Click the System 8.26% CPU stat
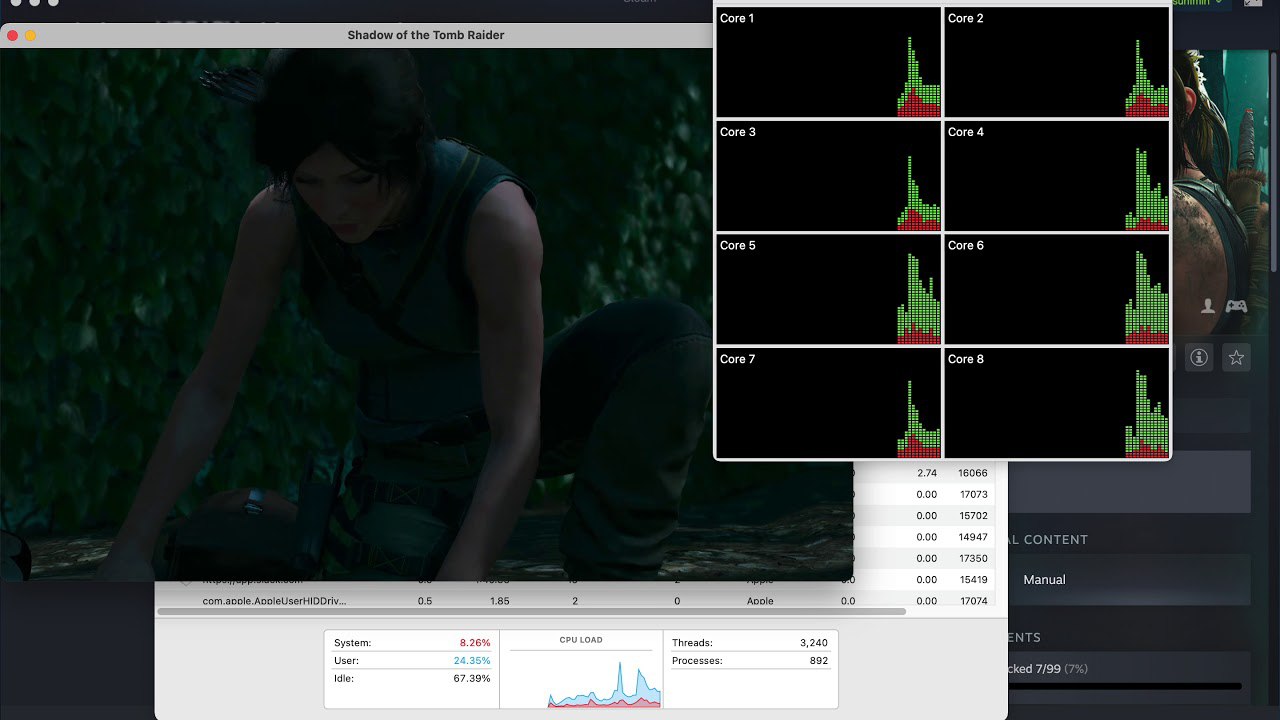This screenshot has height=720, width=1280. (x=412, y=643)
